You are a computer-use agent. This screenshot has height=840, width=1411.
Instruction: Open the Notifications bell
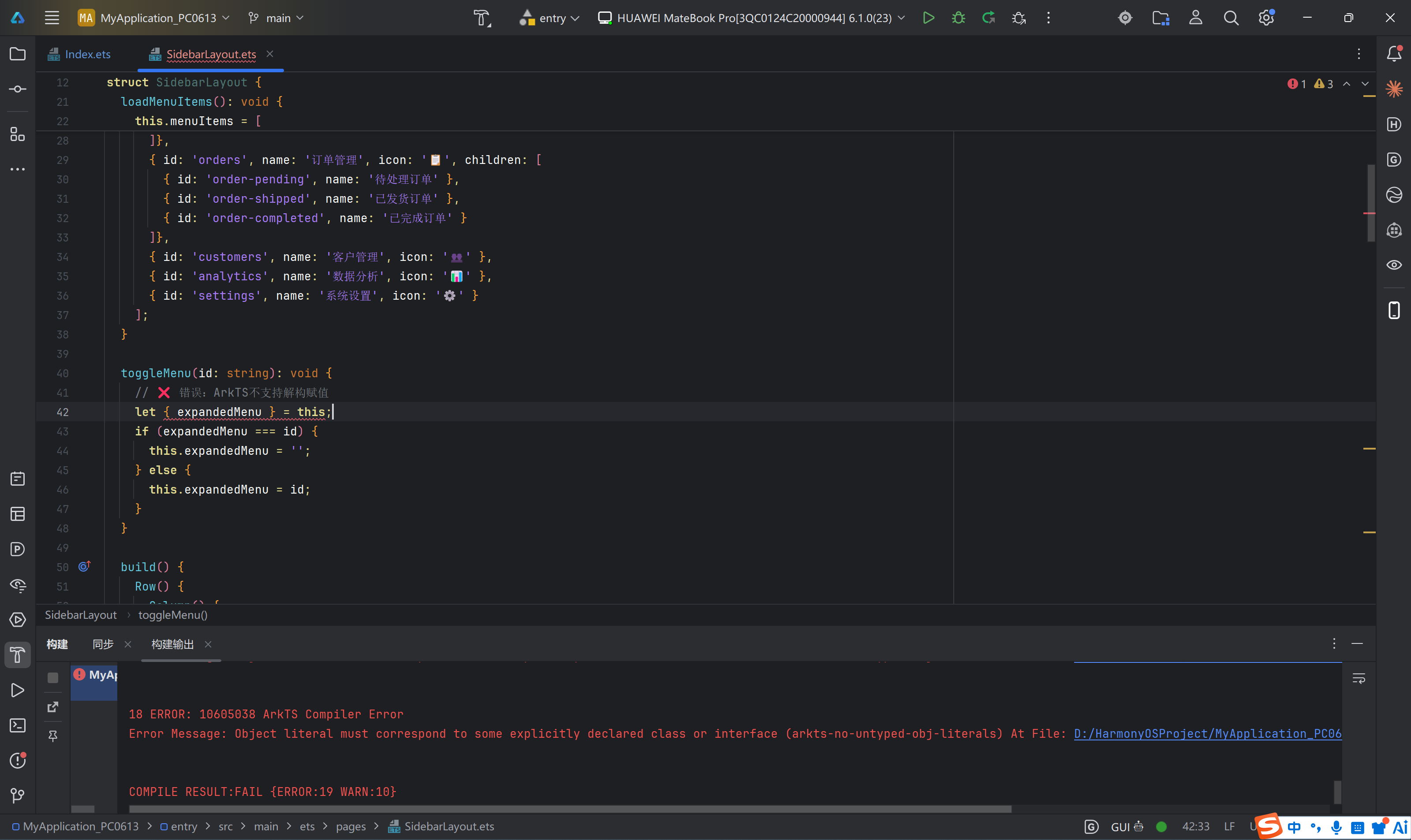coord(1394,54)
